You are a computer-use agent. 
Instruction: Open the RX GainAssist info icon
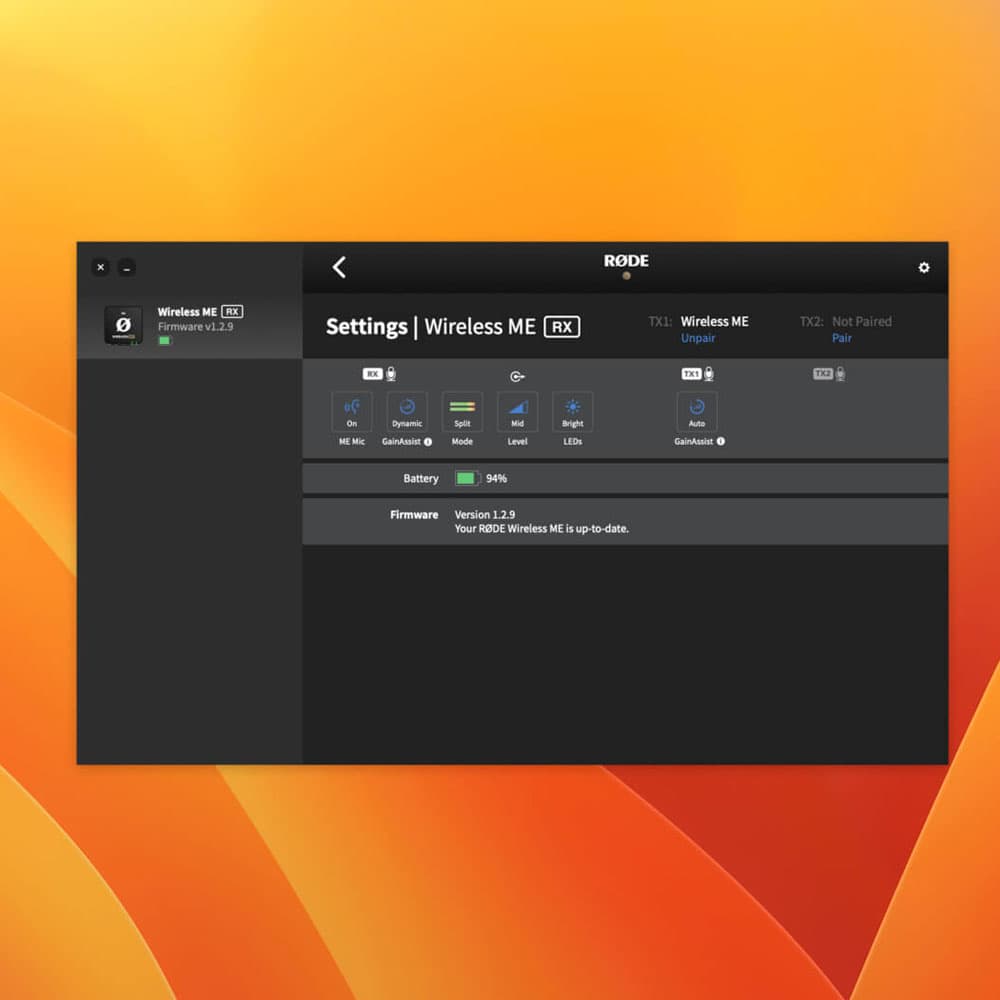(x=428, y=441)
